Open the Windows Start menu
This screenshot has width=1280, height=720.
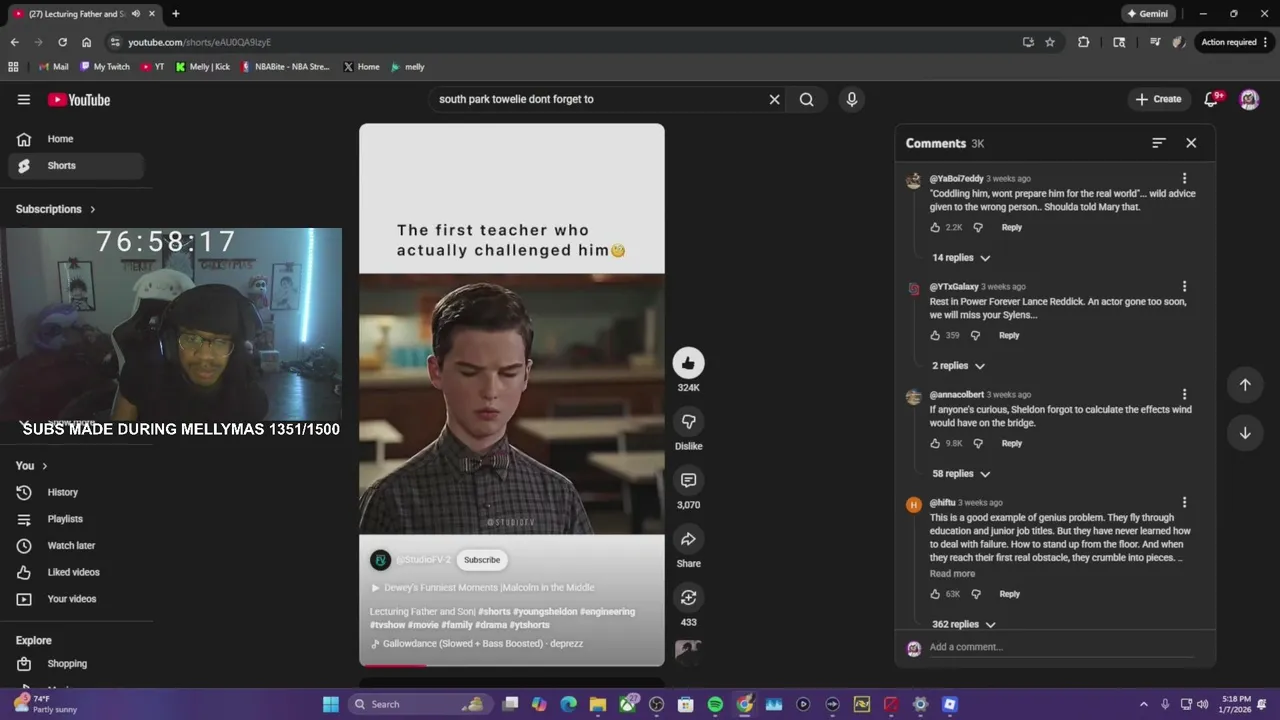(x=331, y=704)
